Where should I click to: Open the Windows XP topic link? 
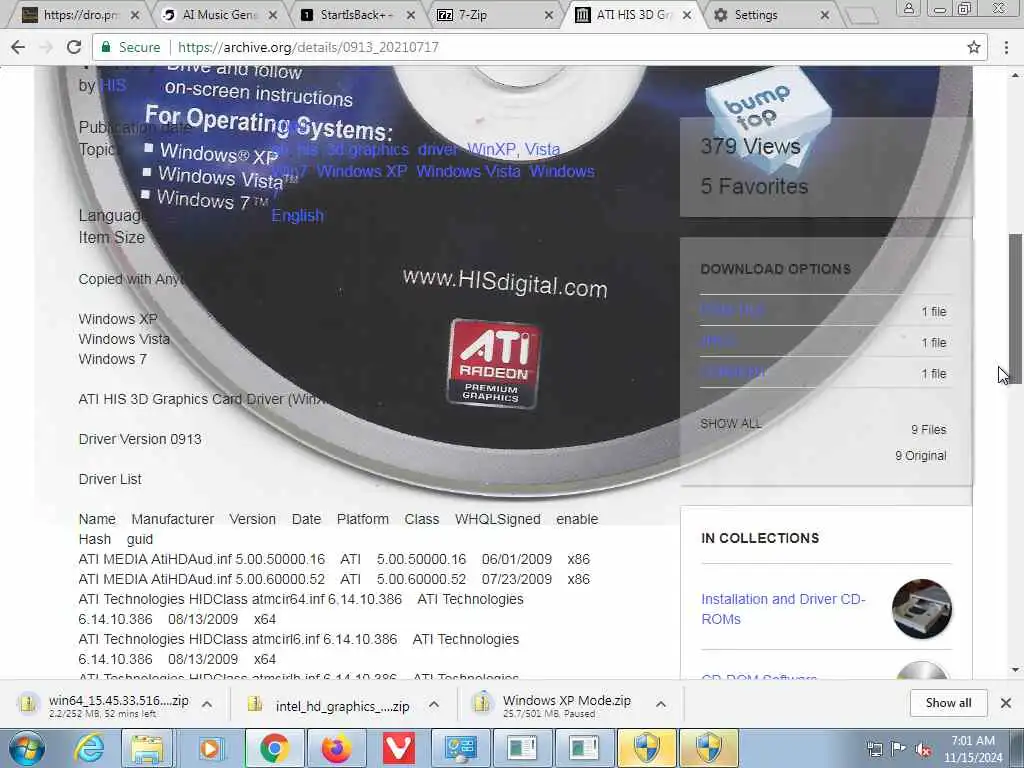(362, 171)
